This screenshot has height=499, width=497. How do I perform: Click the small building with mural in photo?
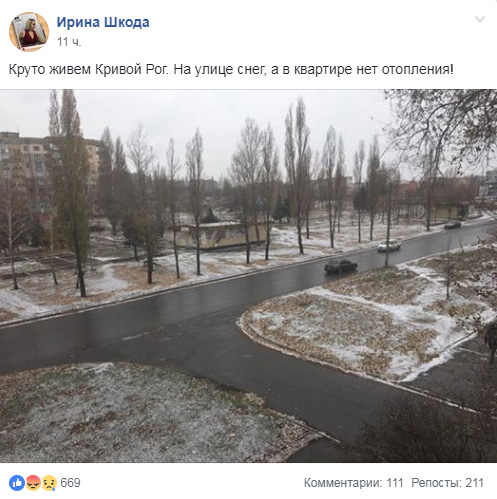click(x=220, y=235)
